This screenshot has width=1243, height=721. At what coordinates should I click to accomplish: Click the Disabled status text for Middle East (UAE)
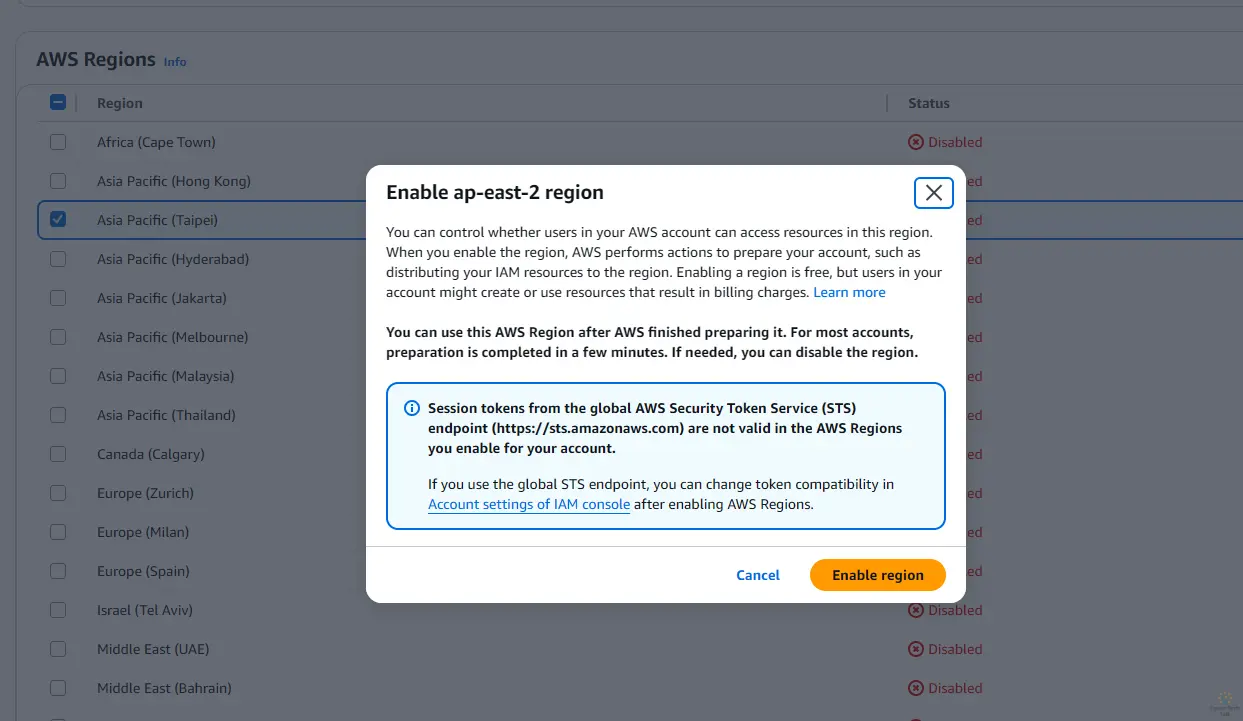[955, 649]
